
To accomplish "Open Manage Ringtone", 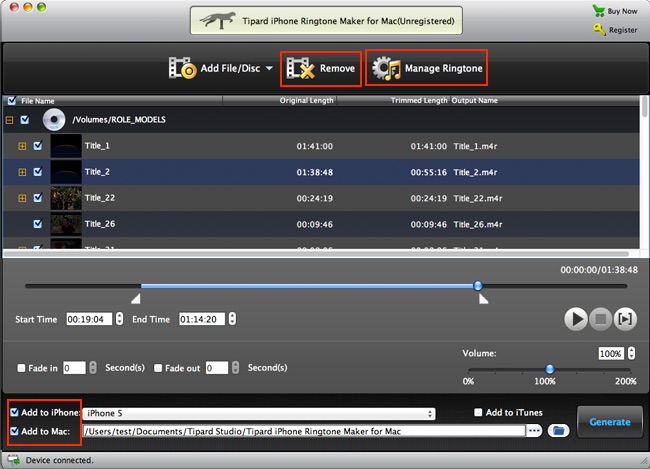I will click(x=427, y=68).
